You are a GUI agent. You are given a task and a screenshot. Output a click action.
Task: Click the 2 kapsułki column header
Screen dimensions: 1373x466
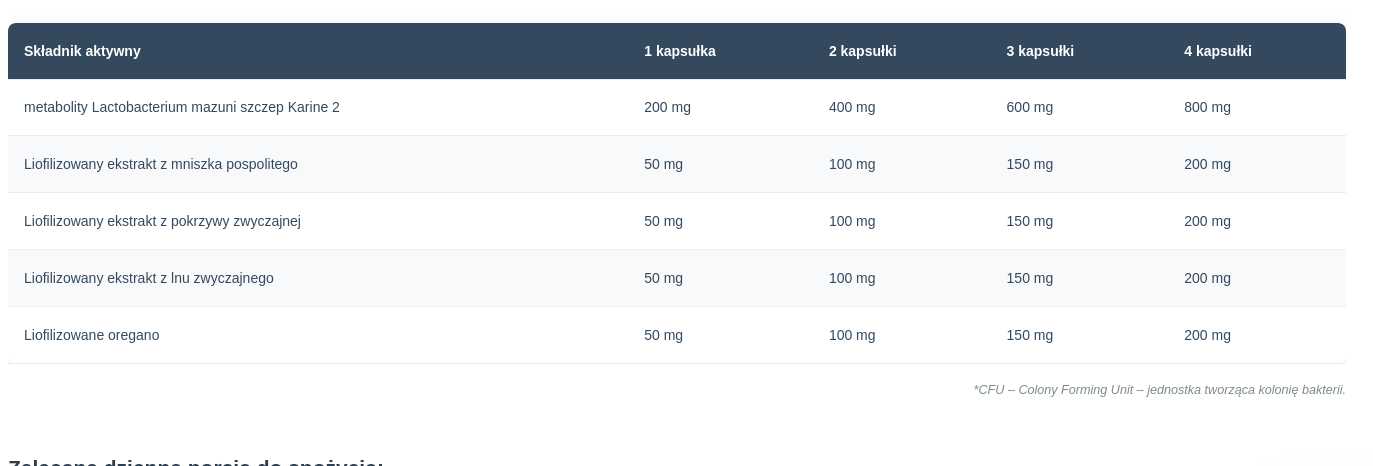click(x=863, y=51)
